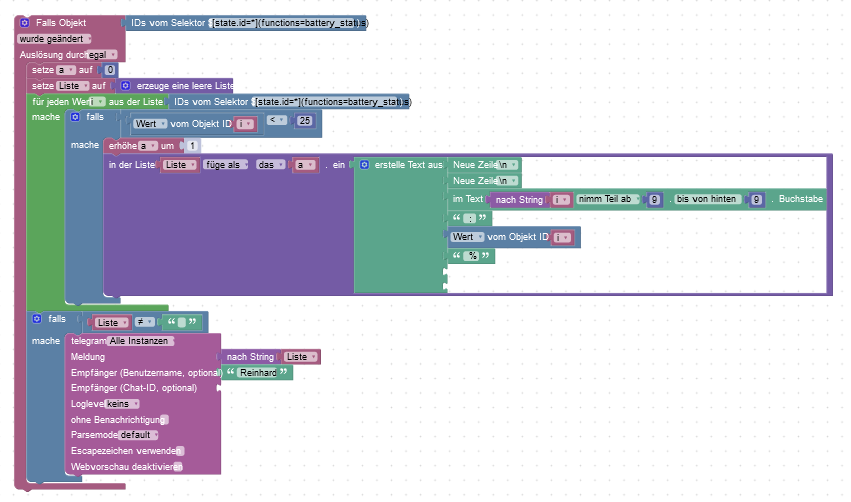Select the telegram block label
This screenshot has width=851, height=502.
pyautogui.click(x=88, y=341)
